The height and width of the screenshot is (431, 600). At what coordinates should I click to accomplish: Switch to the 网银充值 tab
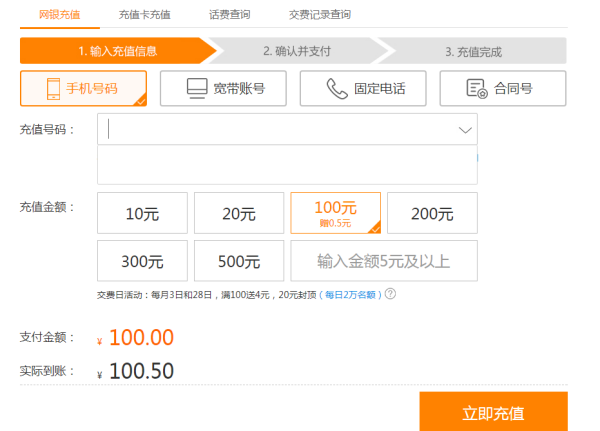point(60,15)
